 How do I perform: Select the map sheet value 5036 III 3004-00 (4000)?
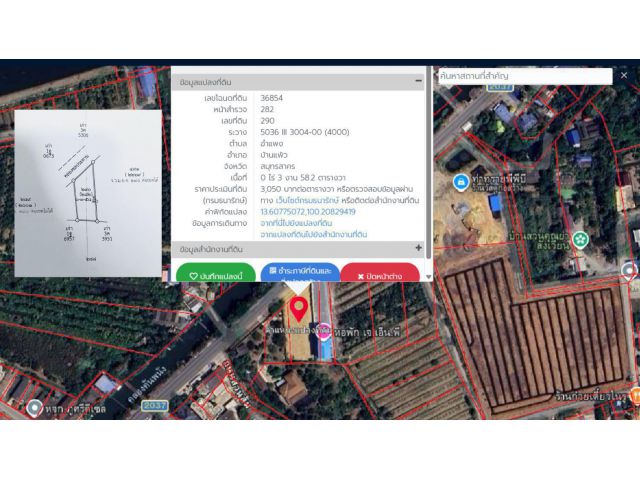tap(305, 132)
